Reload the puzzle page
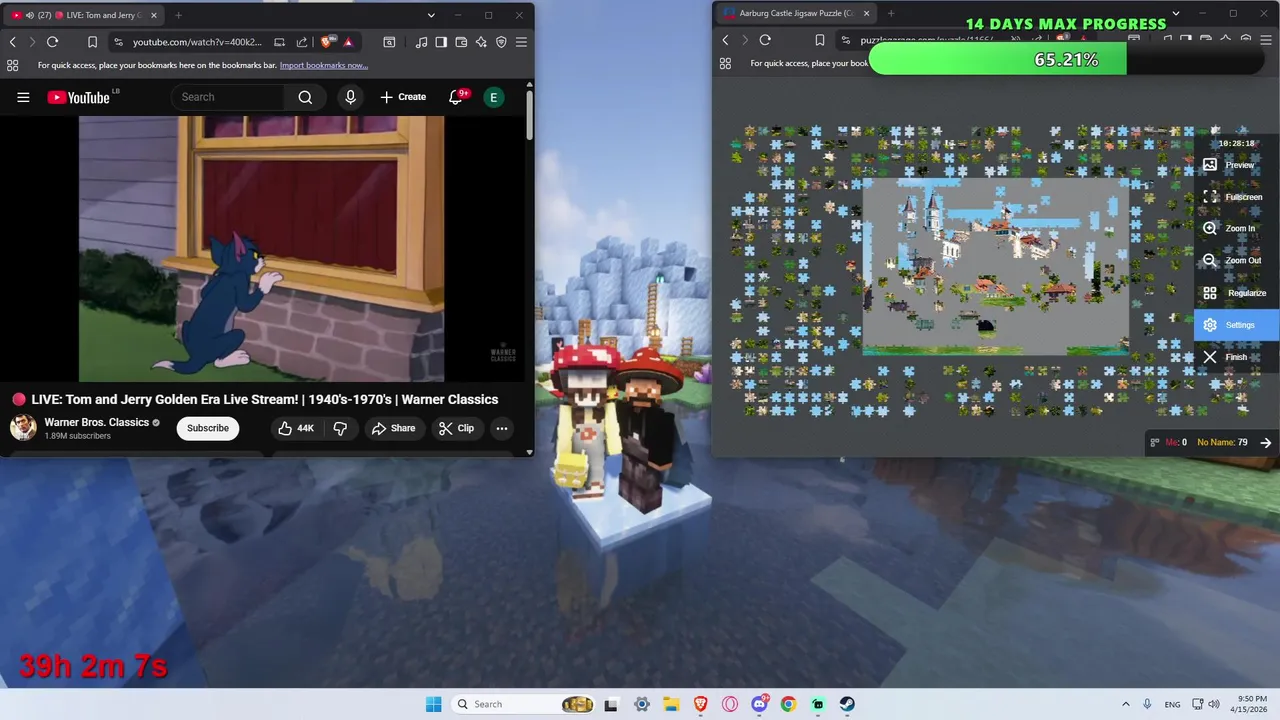Image resolution: width=1280 pixels, height=720 pixels. pos(765,40)
